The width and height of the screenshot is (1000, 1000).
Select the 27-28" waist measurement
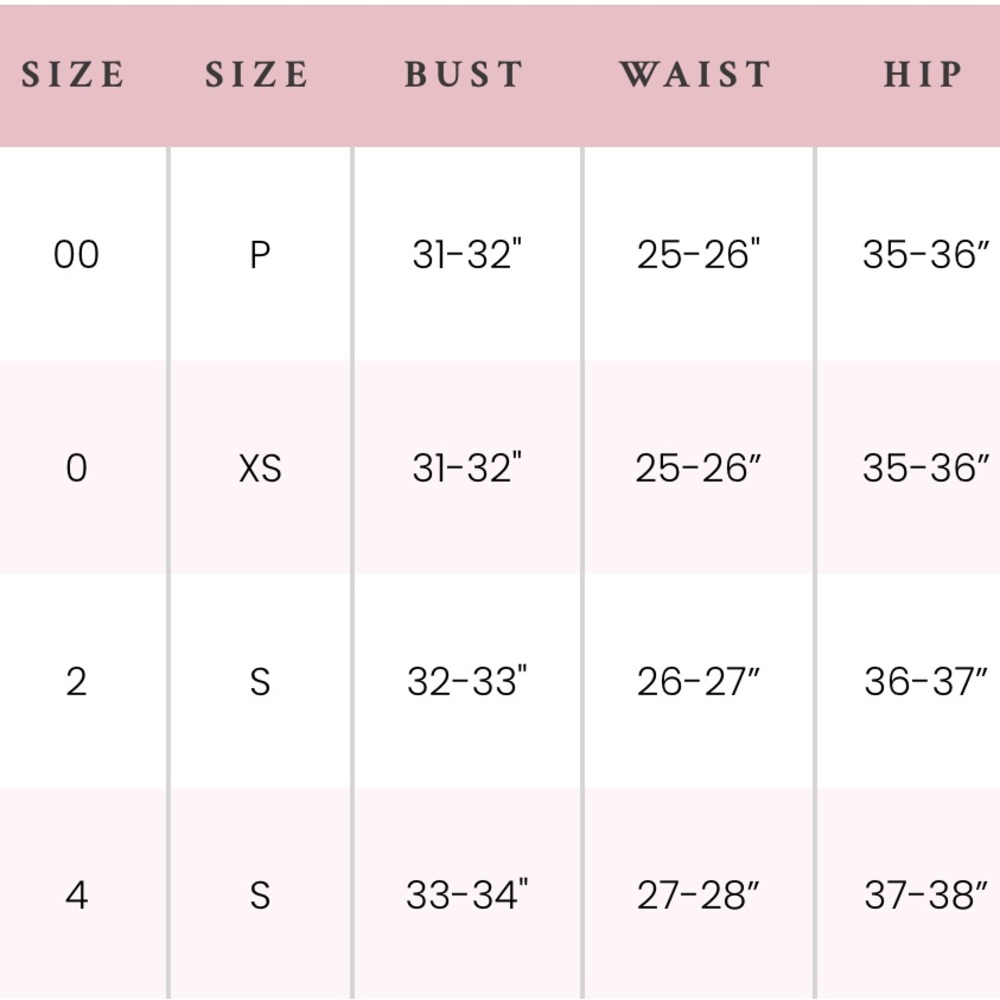click(x=698, y=894)
